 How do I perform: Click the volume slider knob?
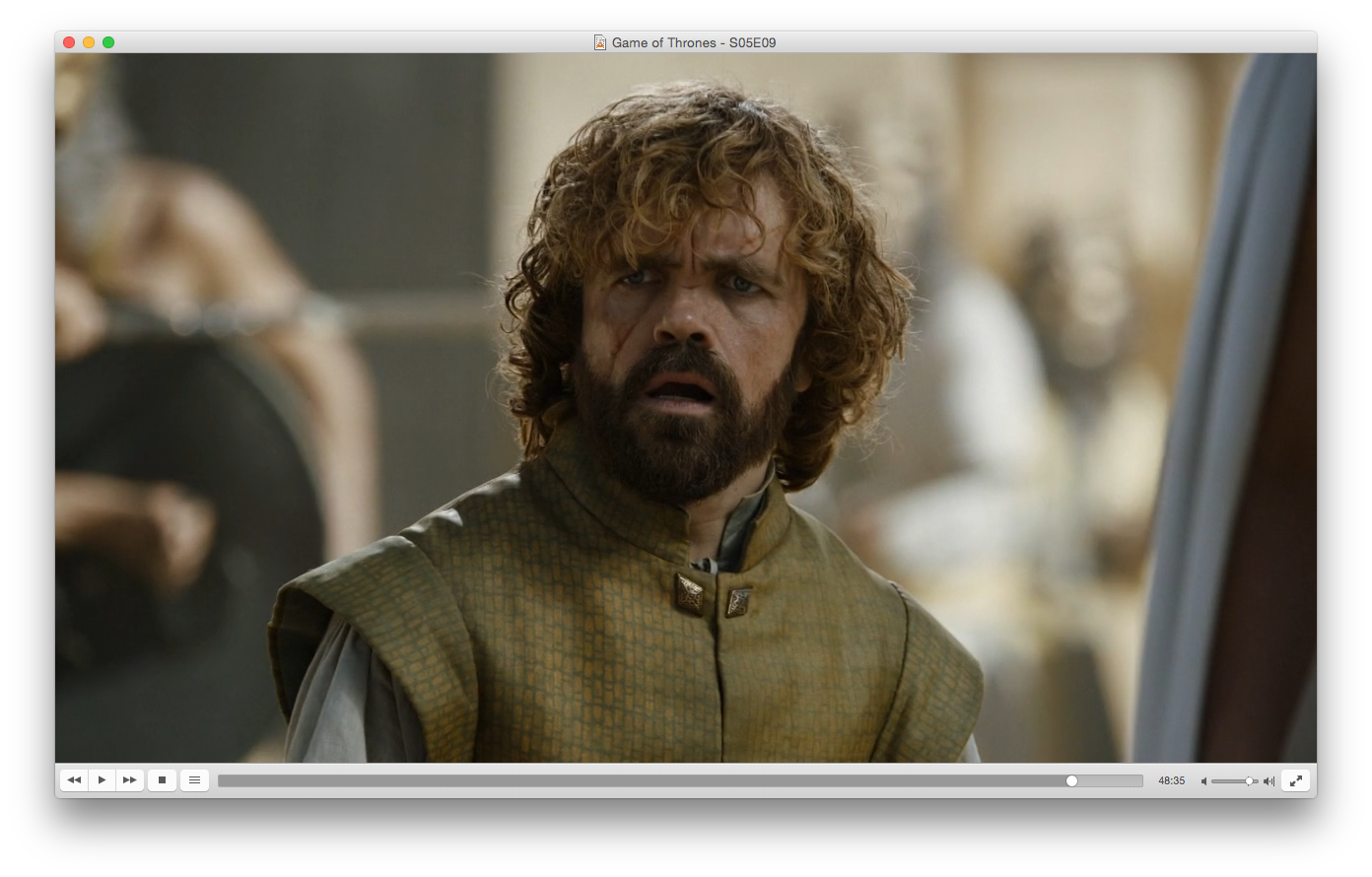pos(1249,781)
